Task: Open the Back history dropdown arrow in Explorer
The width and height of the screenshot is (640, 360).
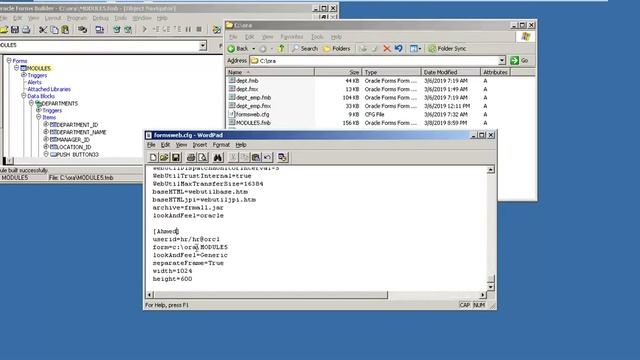Action: pos(253,49)
